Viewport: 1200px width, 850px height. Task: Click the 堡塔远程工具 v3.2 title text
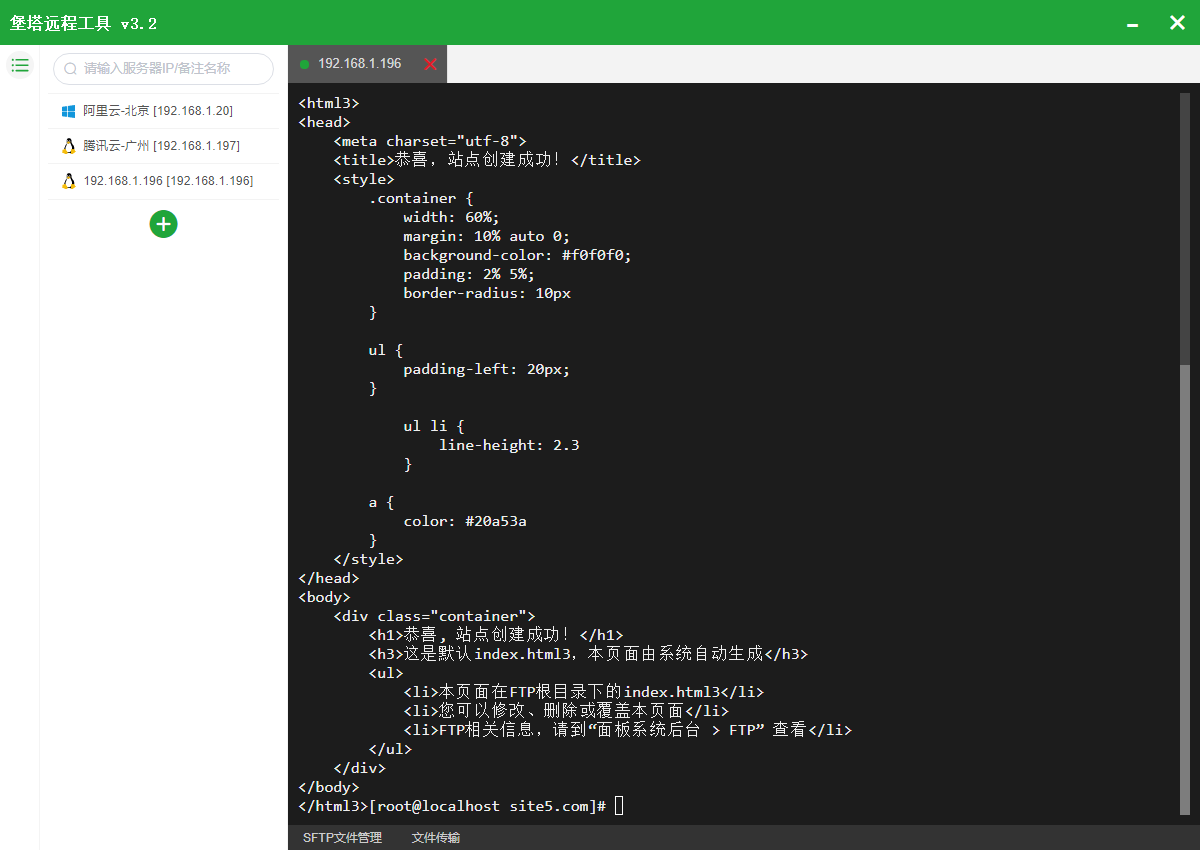[83, 23]
